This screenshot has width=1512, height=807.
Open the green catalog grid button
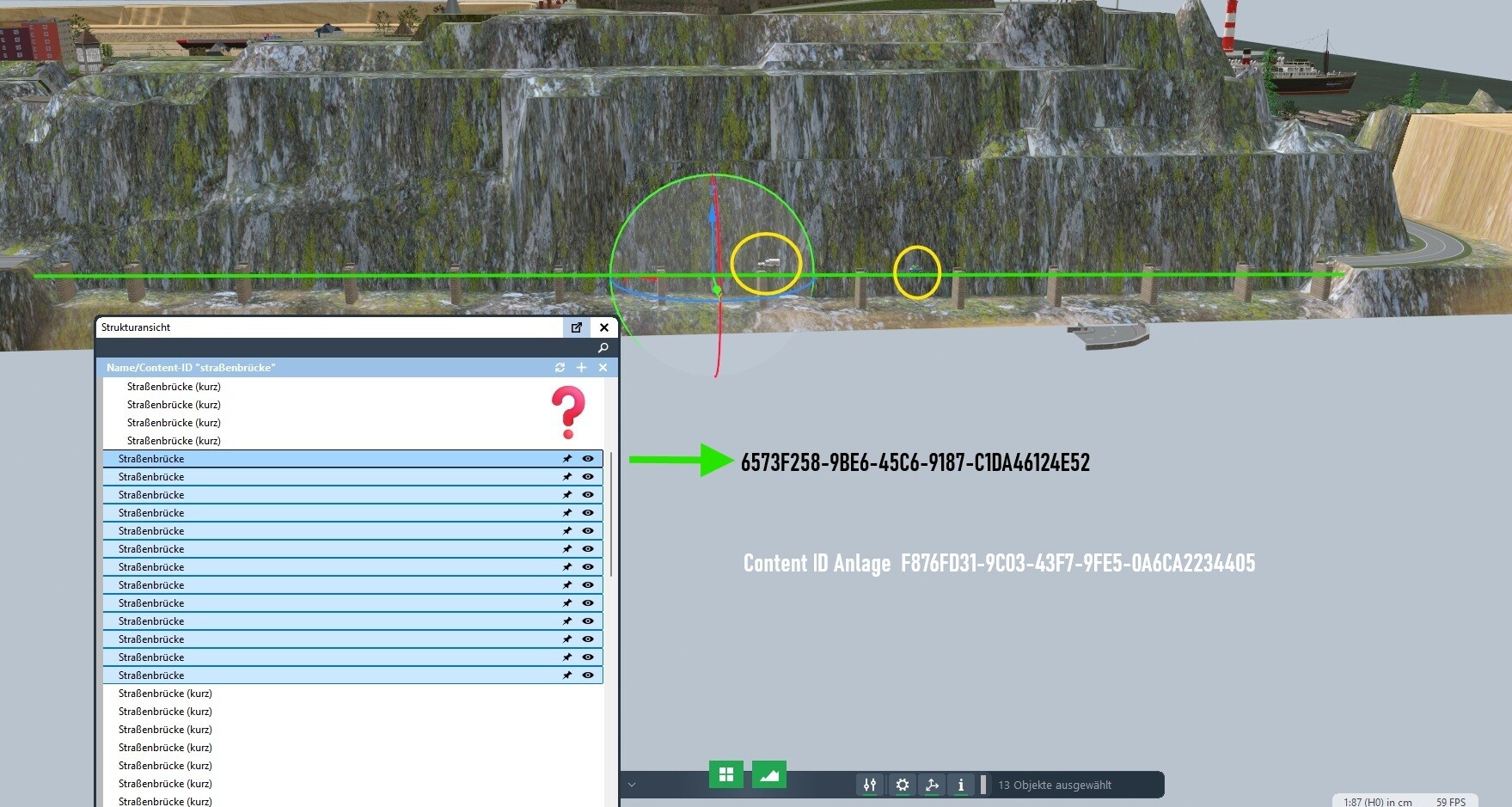coord(726,774)
